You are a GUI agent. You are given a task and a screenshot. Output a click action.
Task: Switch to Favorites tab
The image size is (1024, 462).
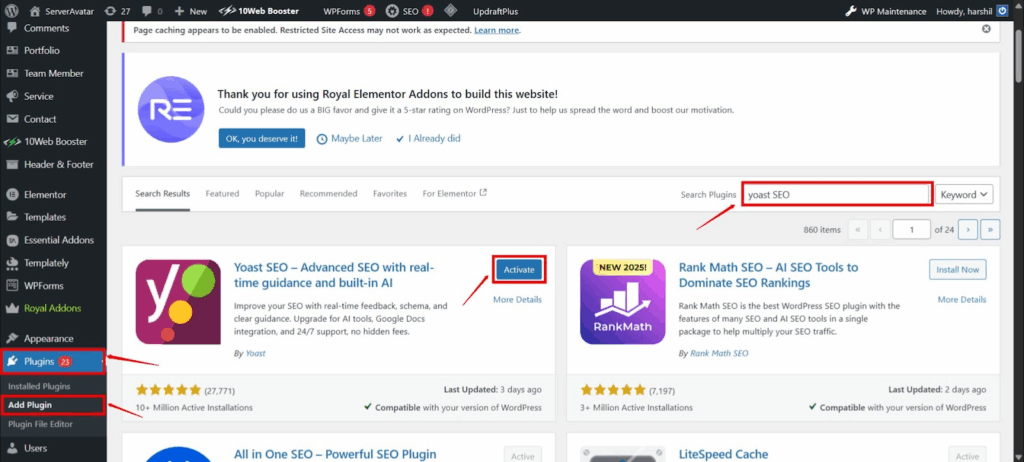point(390,194)
